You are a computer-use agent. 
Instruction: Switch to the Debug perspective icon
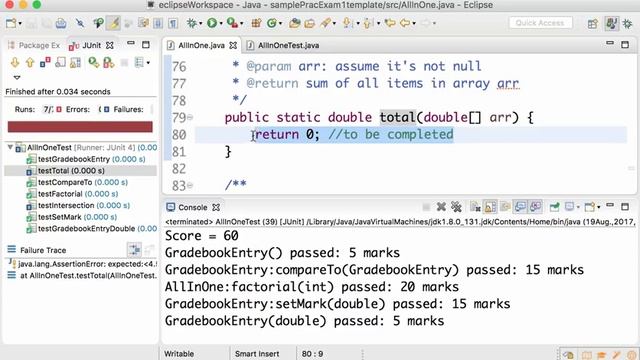pyautogui.click(x=627, y=23)
